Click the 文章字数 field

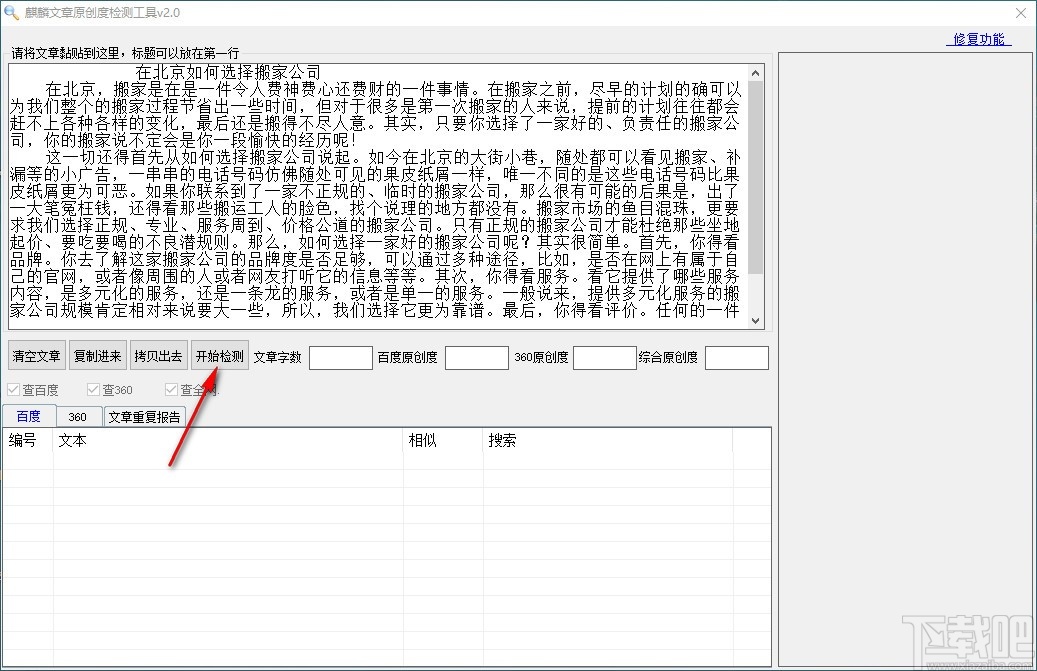point(341,358)
